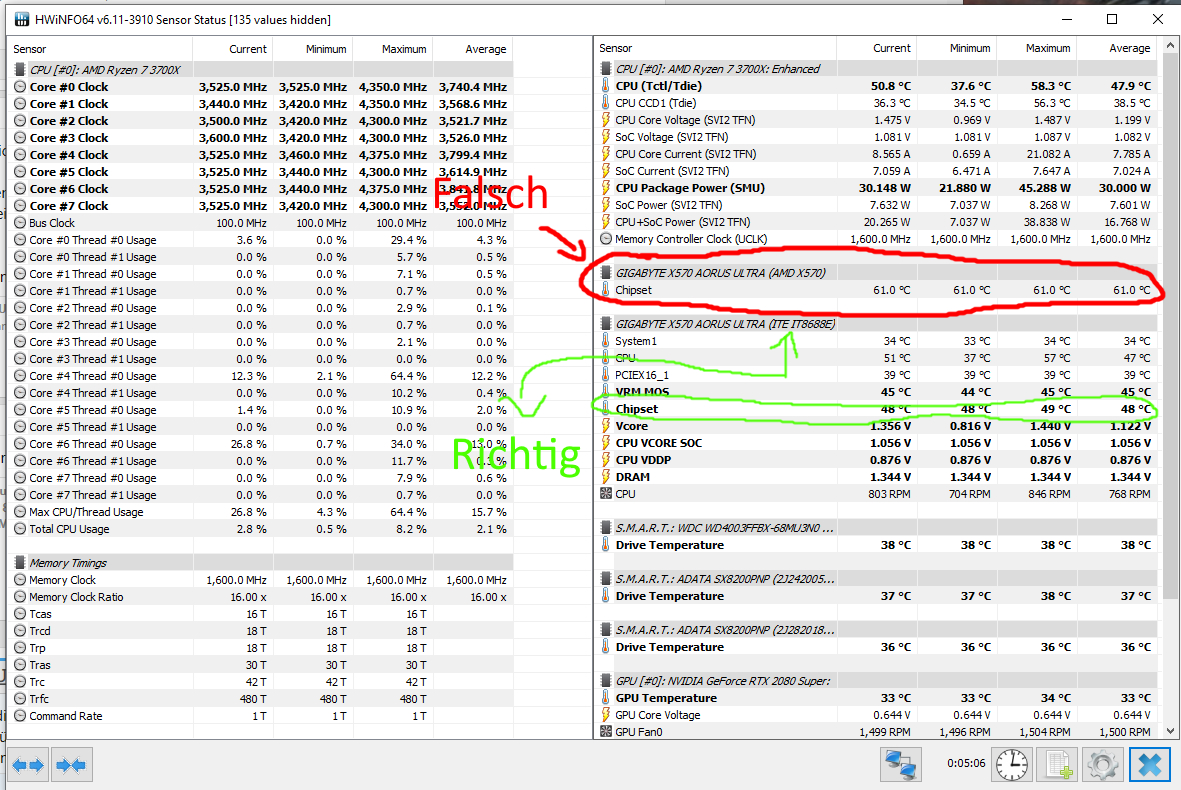This screenshot has width=1181, height=790.
Task: Select the Tras timing row
Action: (261, 665)
